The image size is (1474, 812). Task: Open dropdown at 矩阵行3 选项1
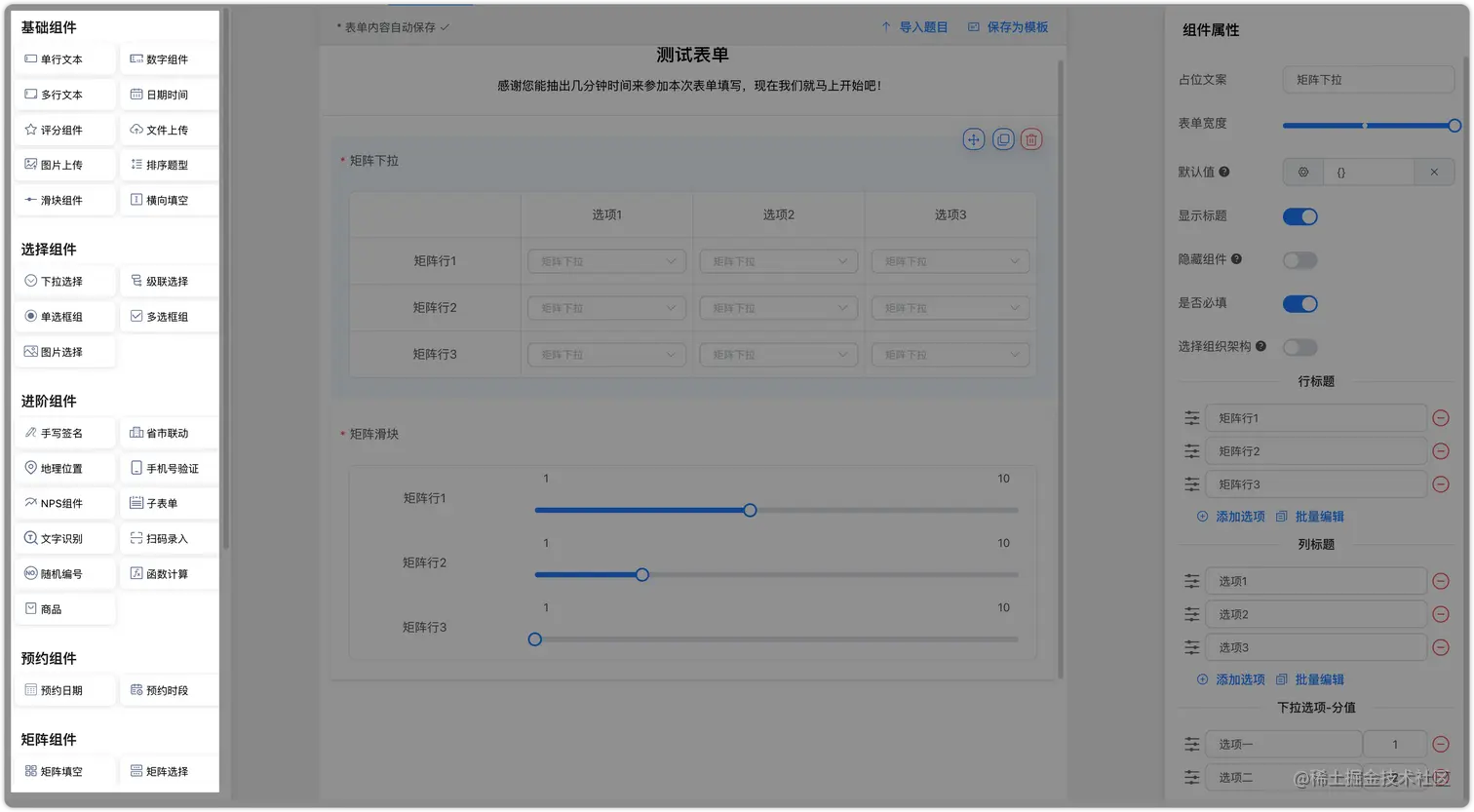coord(606,355)
